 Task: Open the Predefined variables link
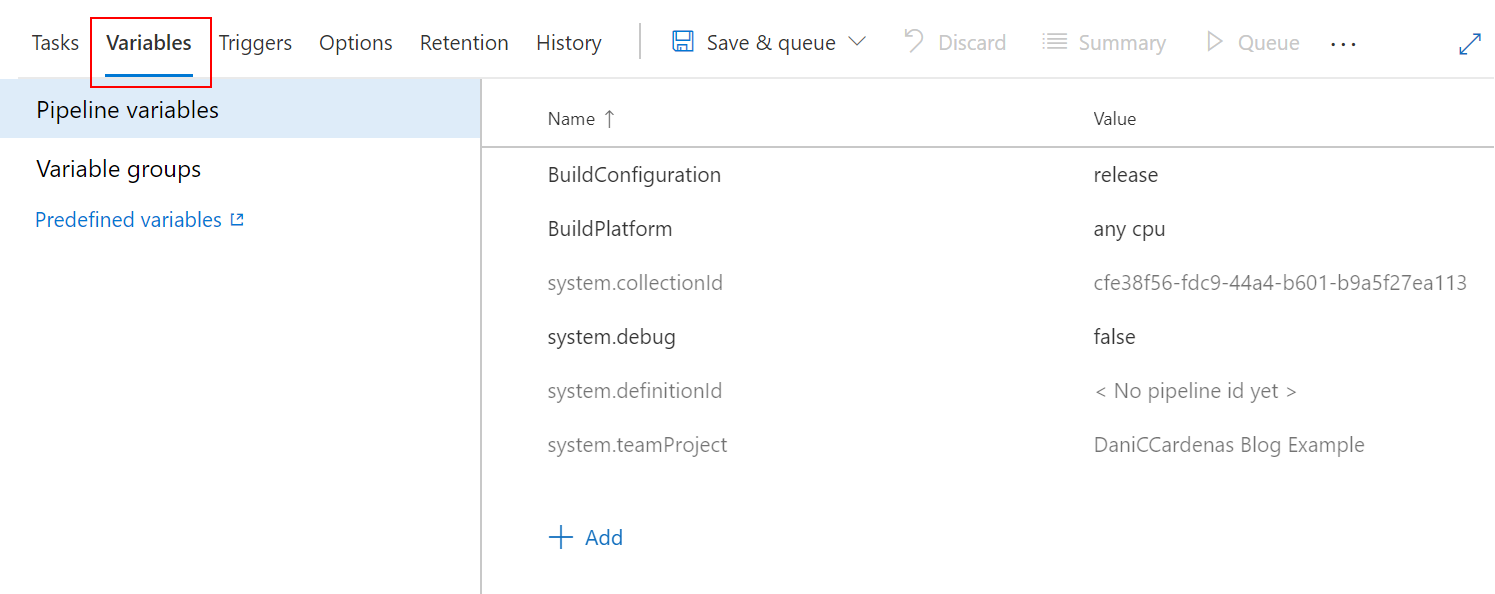[128, 219]
